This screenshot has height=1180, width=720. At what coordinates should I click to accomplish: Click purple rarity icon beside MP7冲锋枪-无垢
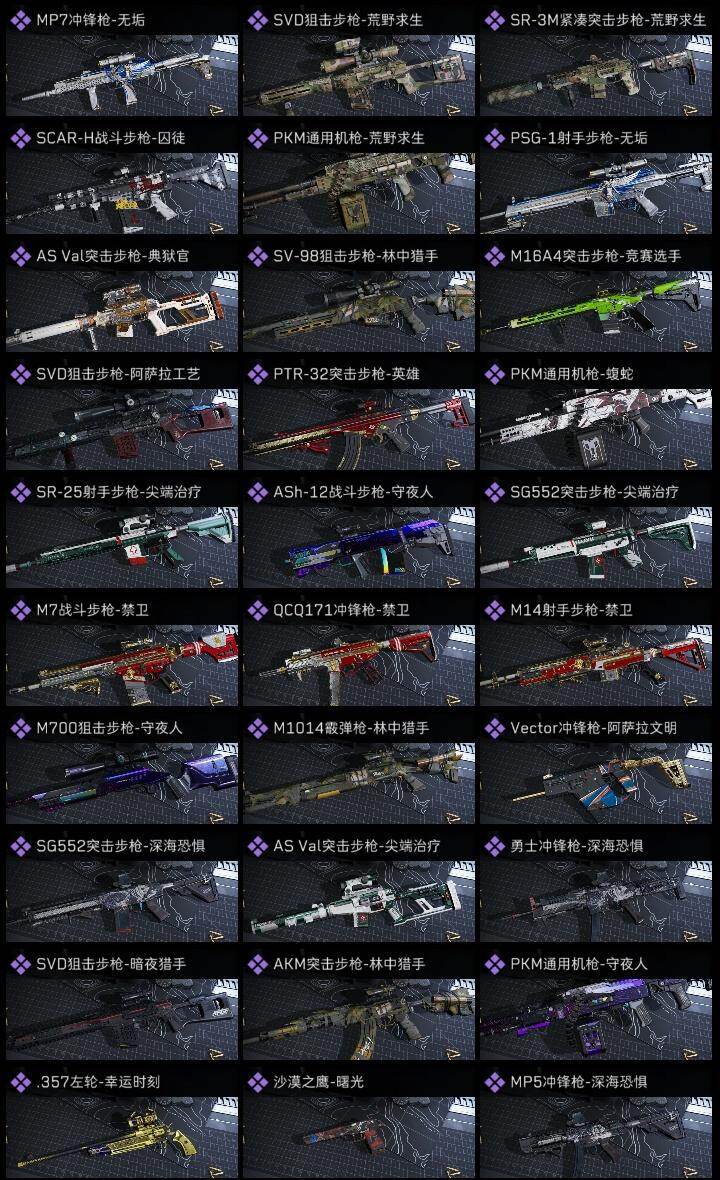coord(20,20)
